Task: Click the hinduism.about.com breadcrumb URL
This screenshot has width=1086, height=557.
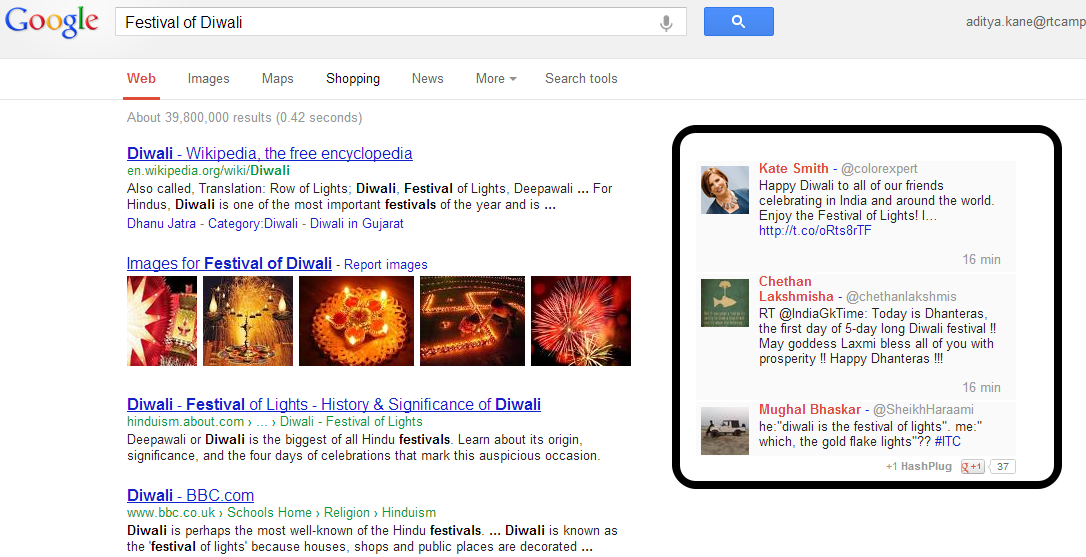Action: point(274,421)
